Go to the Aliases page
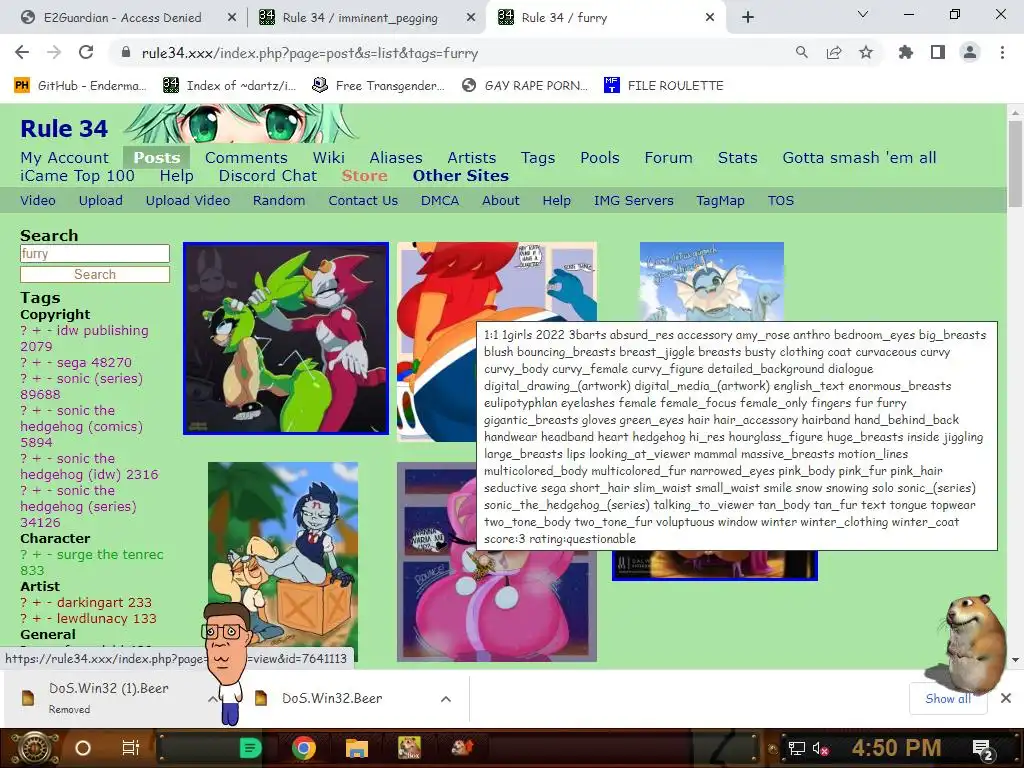Viewport: 1024px width, 768px height. click(x=396, y=157)
